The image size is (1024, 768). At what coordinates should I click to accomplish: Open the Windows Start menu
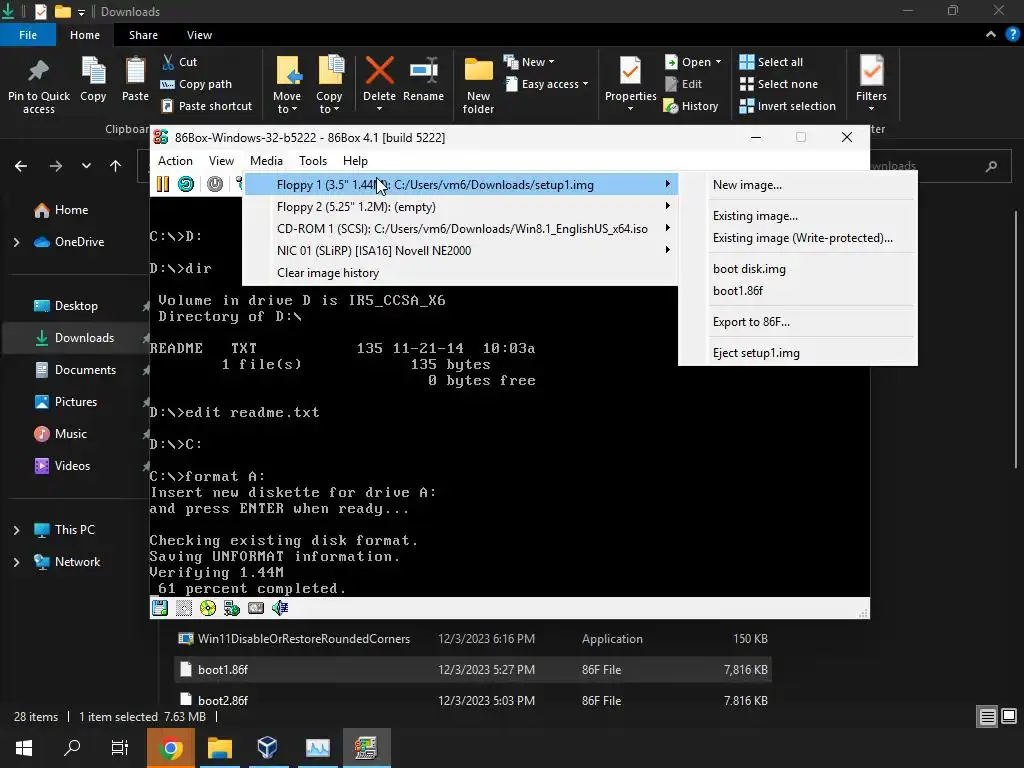[x=24, y=748]
